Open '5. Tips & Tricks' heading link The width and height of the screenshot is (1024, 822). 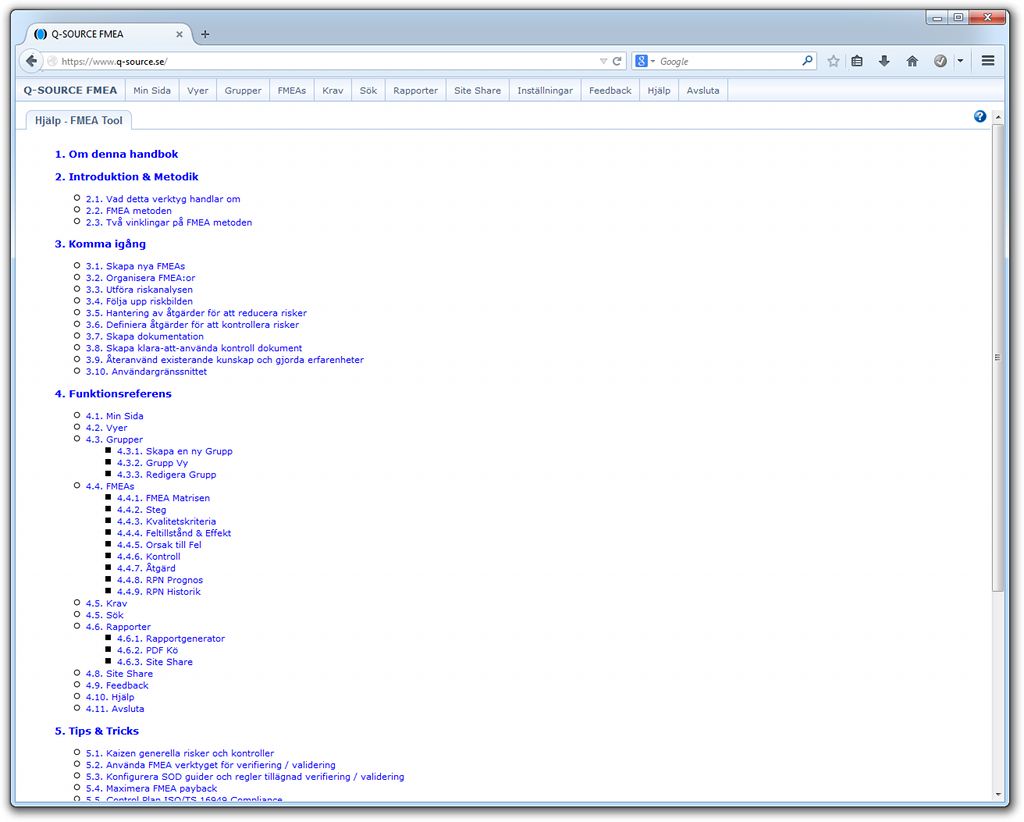coord(97,731)
